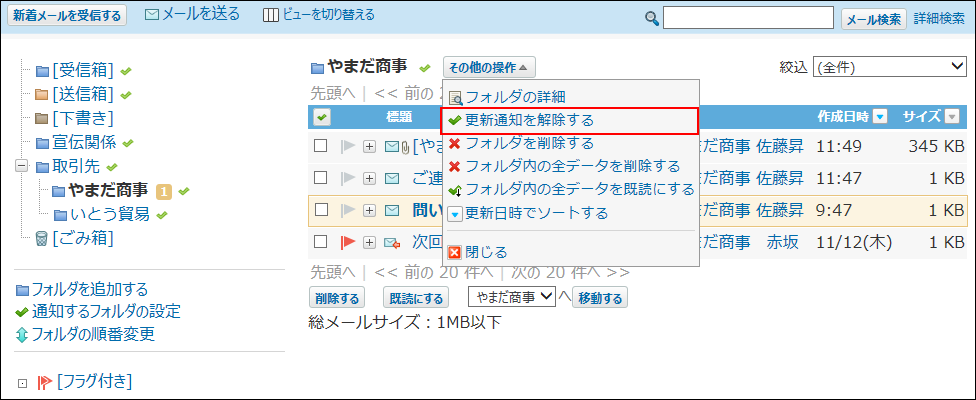The width and height of the screenshot is (976, 400).
Task: Choose フォルダ内の全データを既読にする
Action: click(569, 189)
